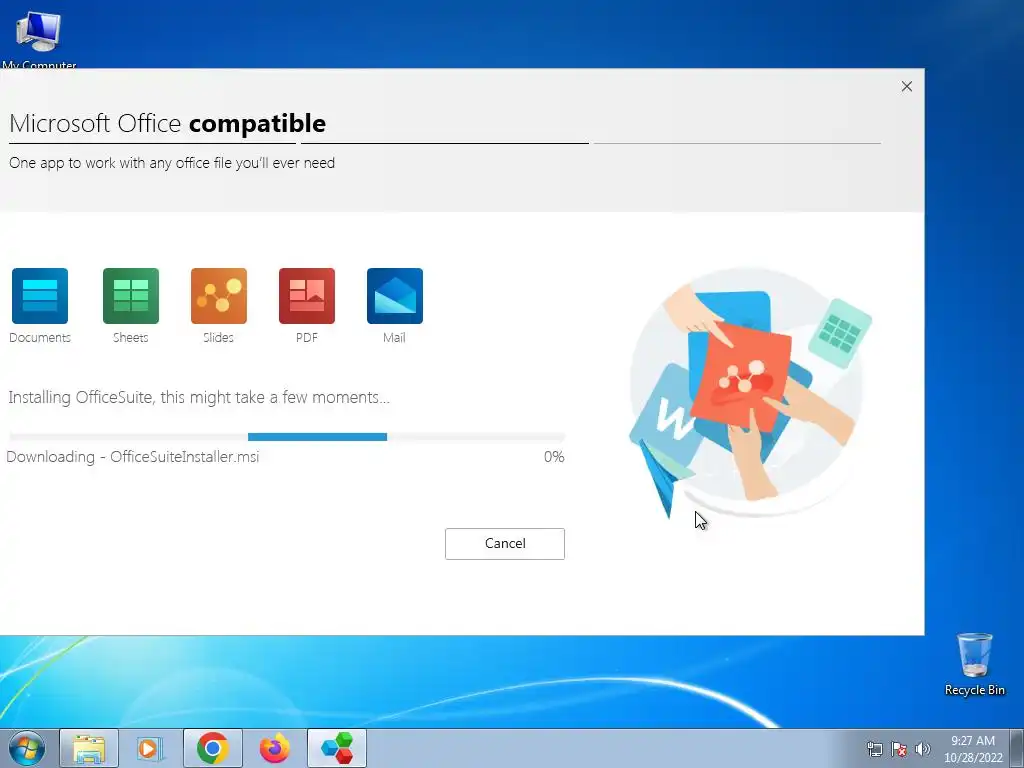Click the 'Recycle Bin' label text
Viewport: 1024px width, 768px height.
(974, 690)
